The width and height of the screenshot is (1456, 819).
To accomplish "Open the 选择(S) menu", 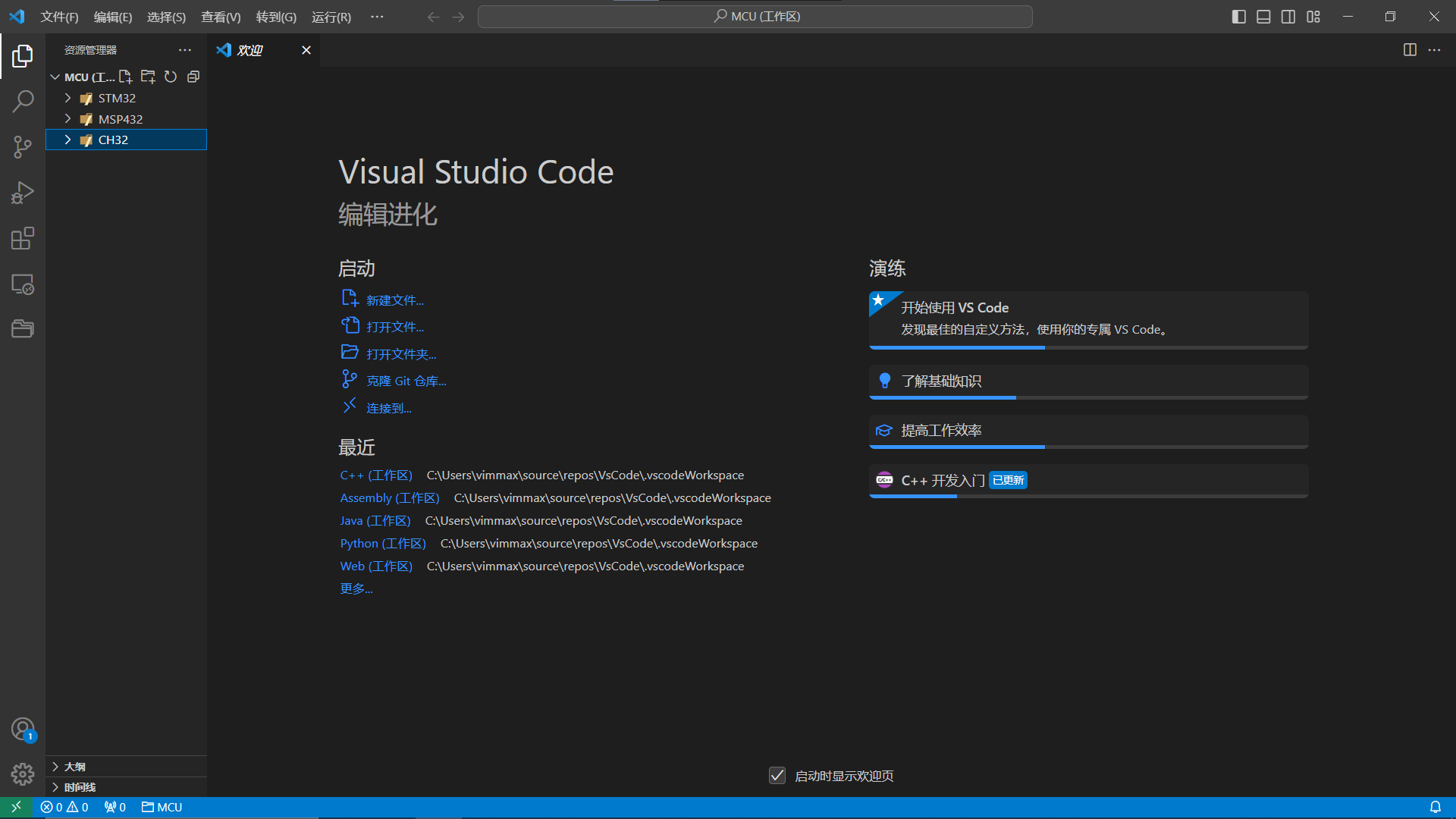I will click(166, 17).
